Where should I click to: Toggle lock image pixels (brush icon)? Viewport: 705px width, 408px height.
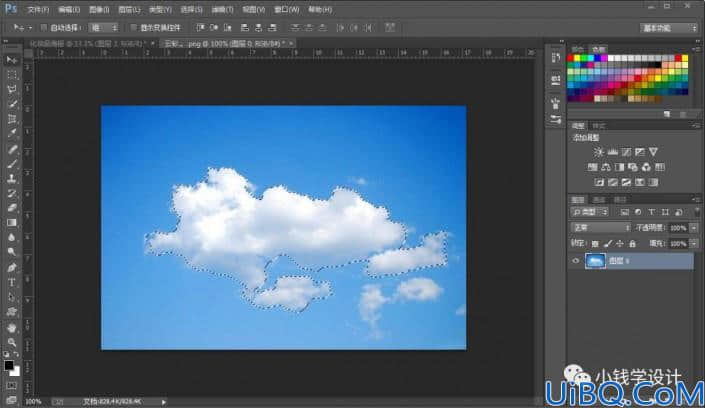(x=607, y=243)
